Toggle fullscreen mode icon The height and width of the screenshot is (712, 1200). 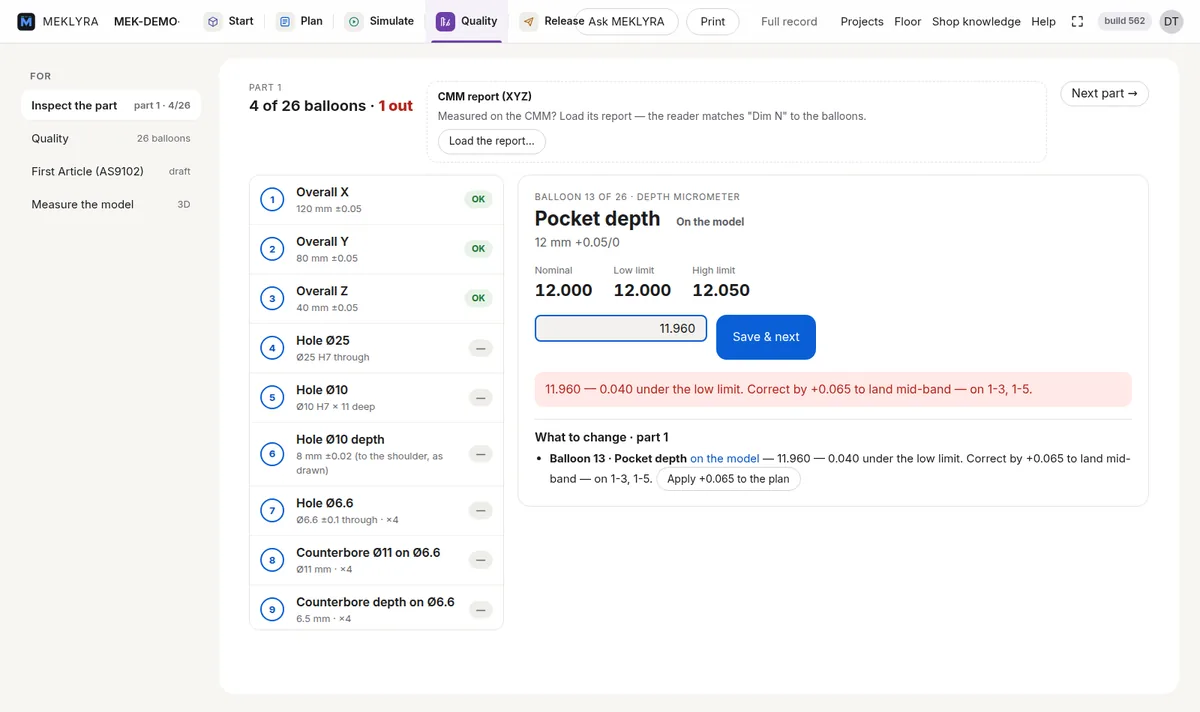click(1077, 21)
